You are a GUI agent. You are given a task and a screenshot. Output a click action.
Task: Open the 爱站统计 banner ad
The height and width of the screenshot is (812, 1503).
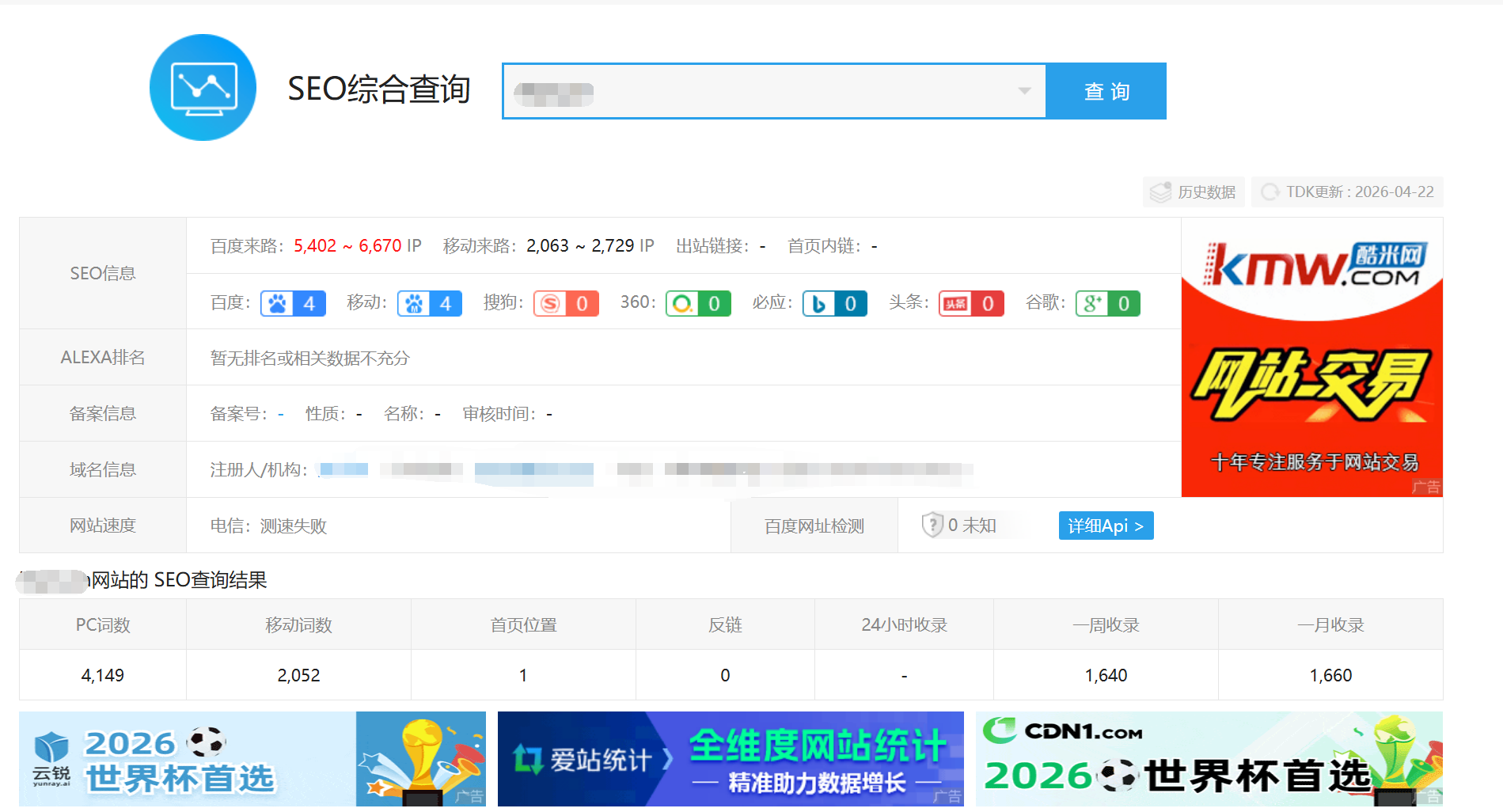731,759
